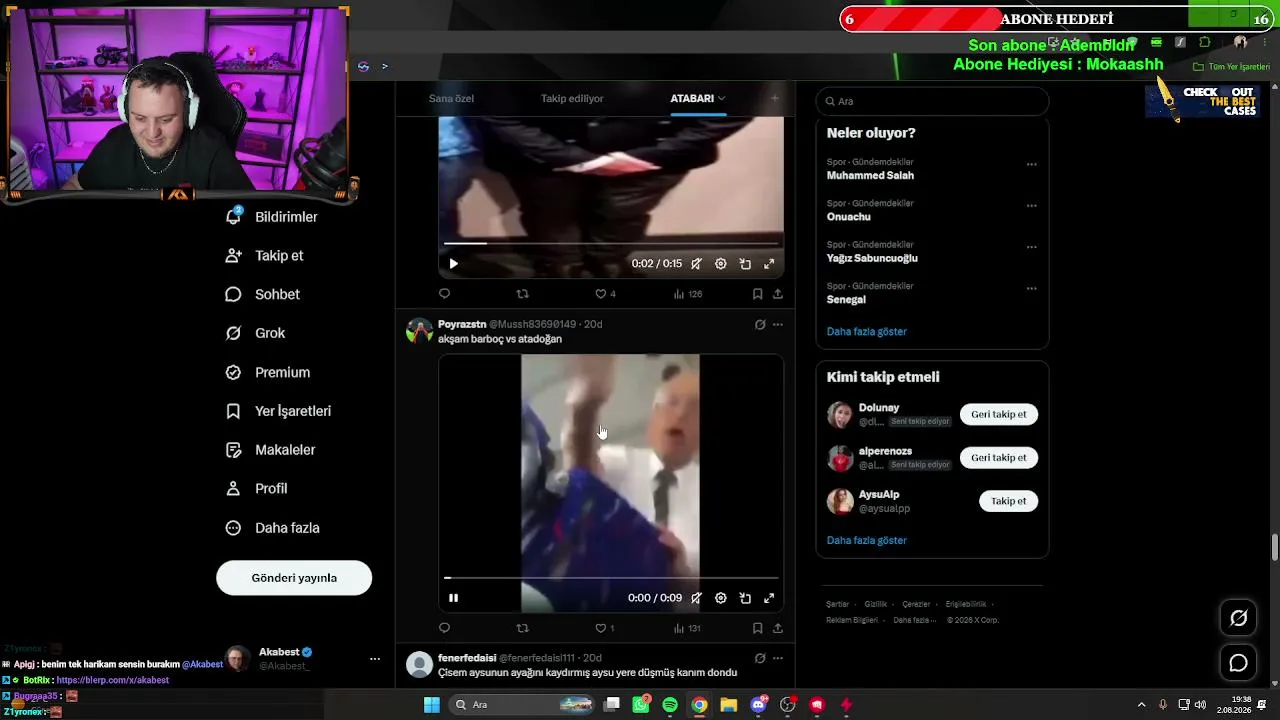Pause the Poyrazstn video
The height and width of the screenshot is (720, 1280).
click(453, 598)
